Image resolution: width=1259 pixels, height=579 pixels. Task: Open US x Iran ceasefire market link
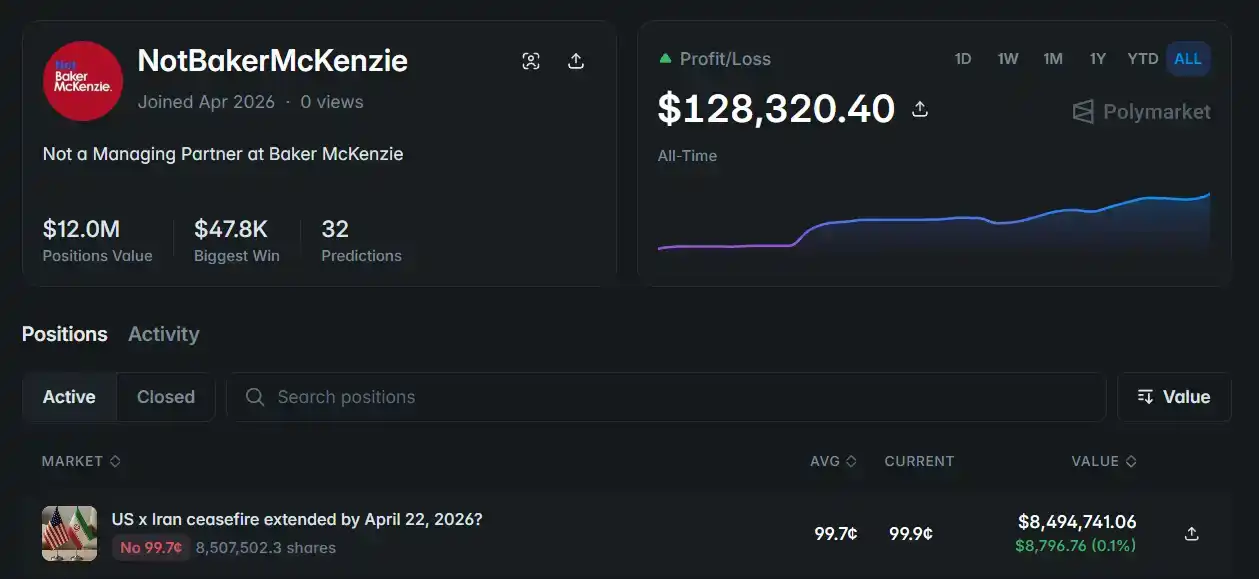coord(296,520)
